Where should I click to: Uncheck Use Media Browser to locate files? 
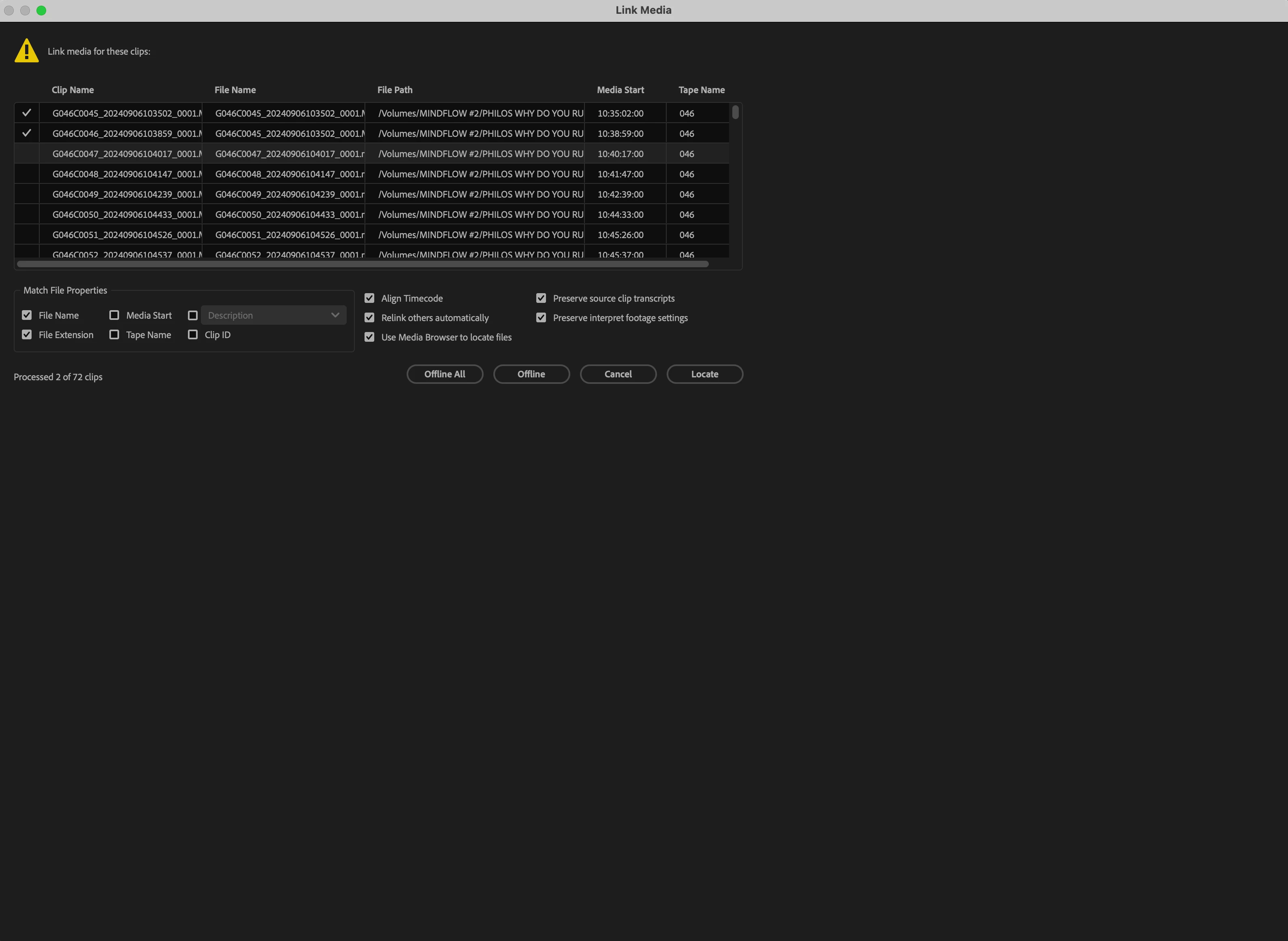369,336
